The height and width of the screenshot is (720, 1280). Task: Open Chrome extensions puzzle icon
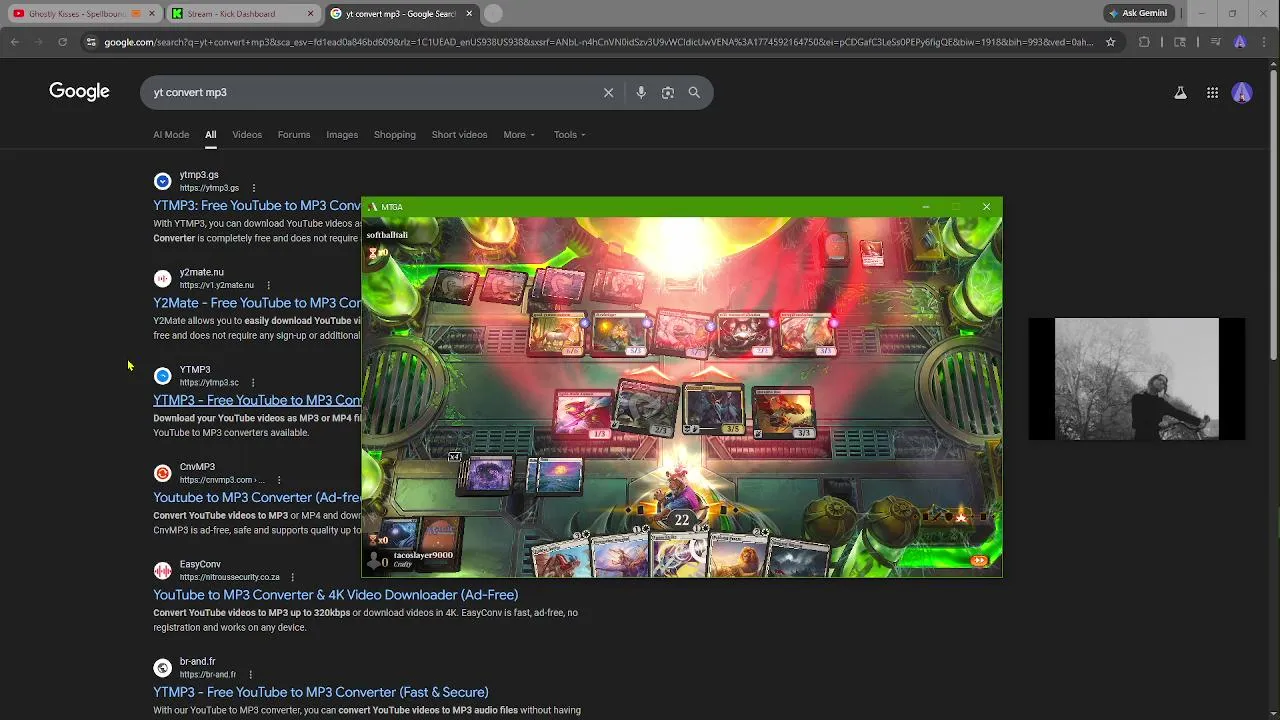[1144, 42]
